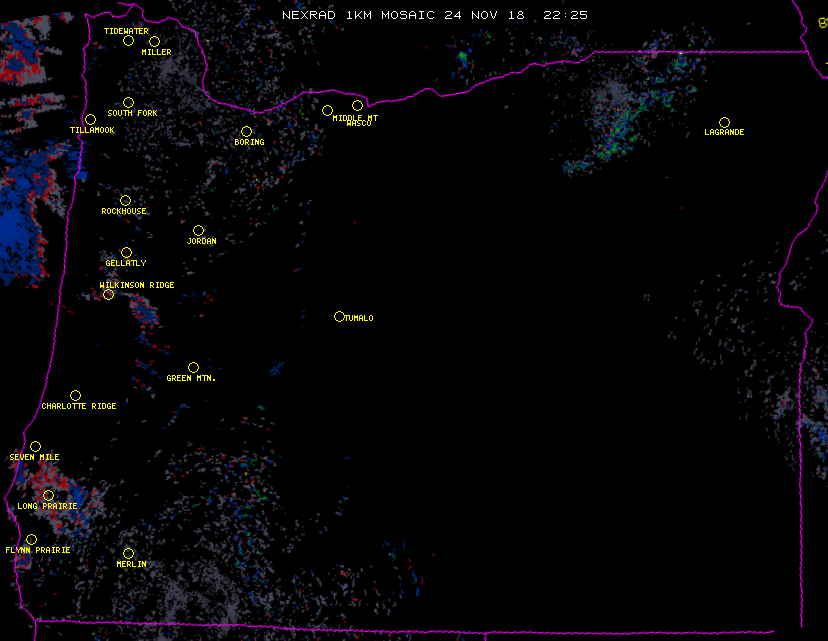
Task: Click the South Fork station marker
Action: tap(128, 103)
